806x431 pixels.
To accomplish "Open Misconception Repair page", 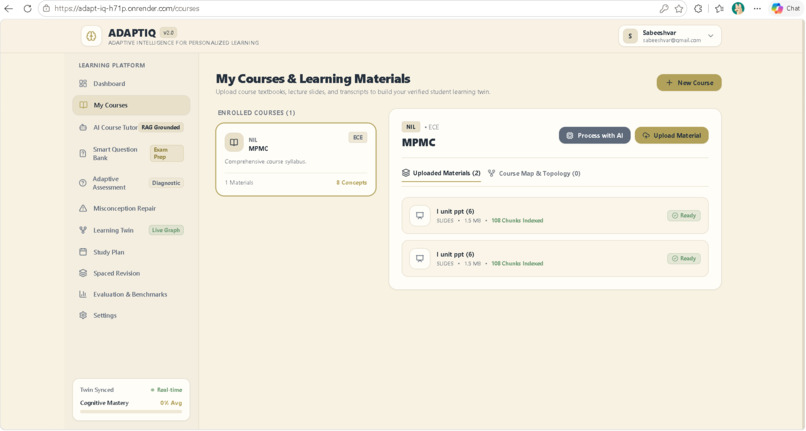I will tap(131, 208).
